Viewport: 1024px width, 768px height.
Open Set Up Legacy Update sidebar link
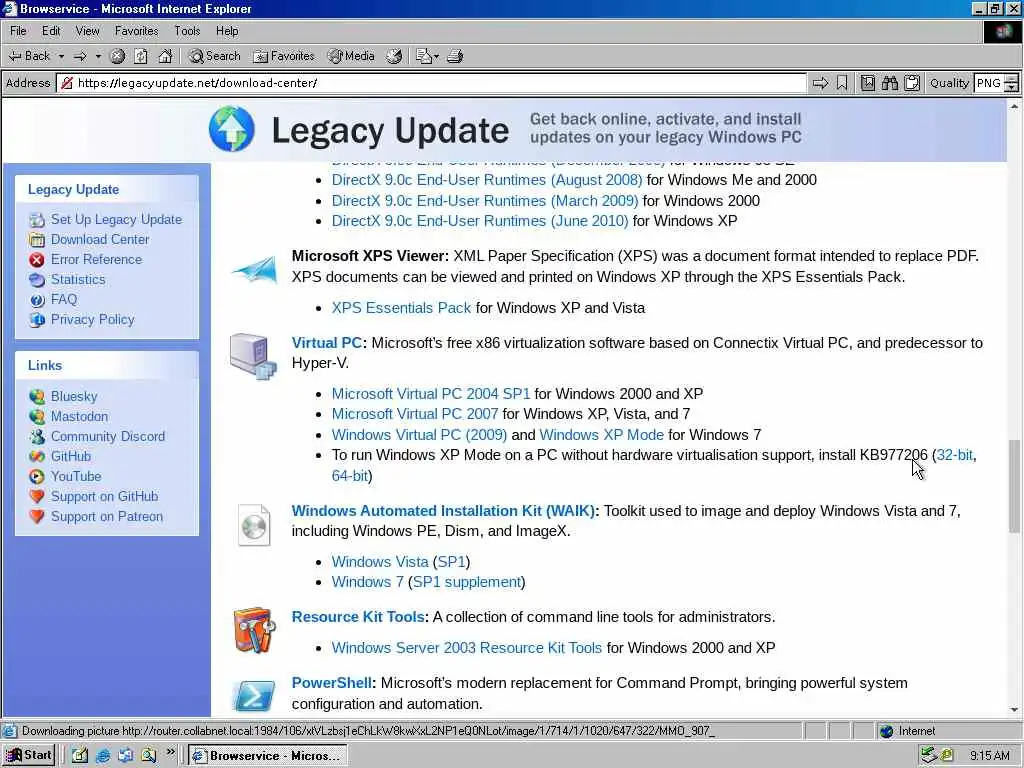click(x=116, y=219)
